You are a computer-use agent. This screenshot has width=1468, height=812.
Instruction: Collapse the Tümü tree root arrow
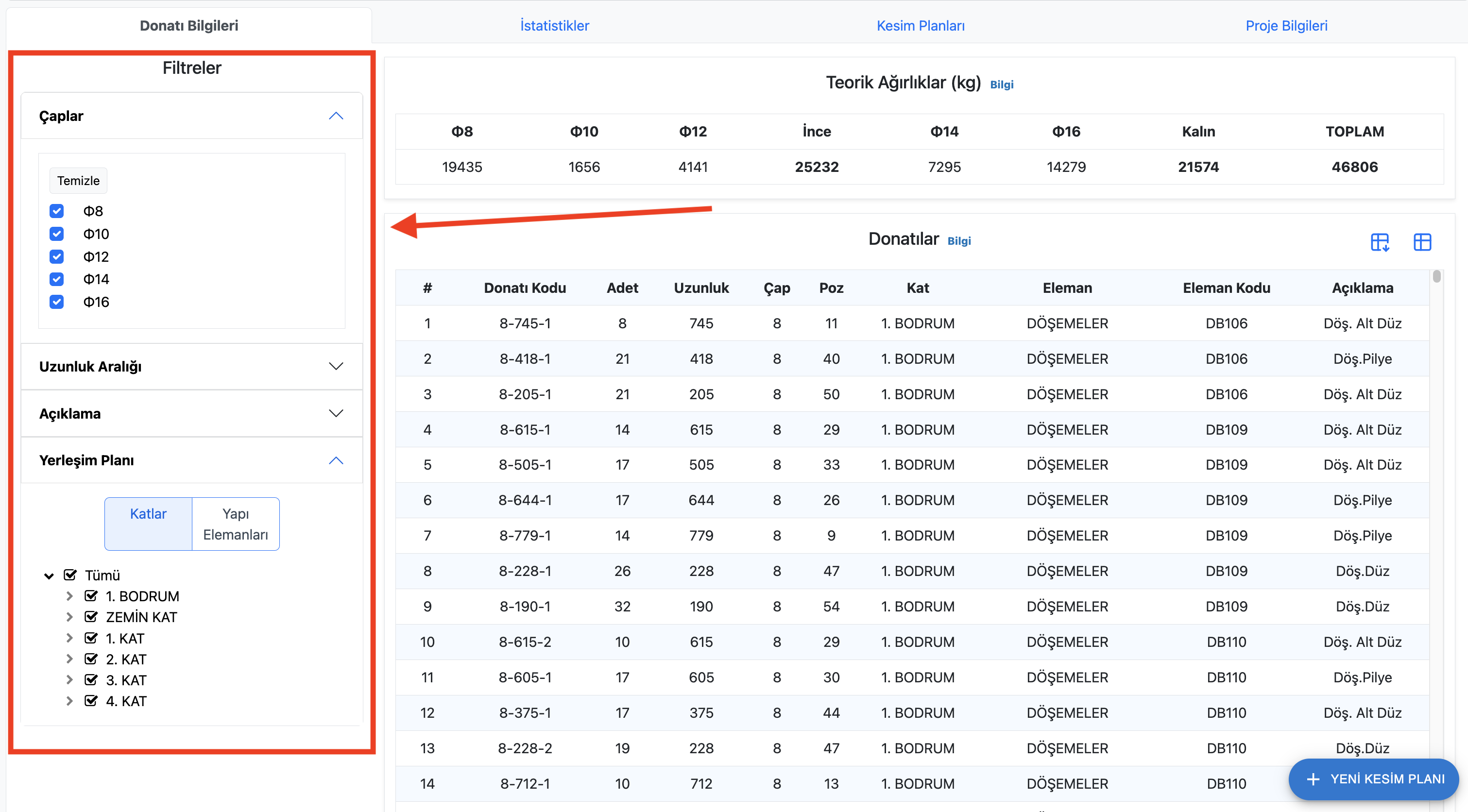pos(49,575)
